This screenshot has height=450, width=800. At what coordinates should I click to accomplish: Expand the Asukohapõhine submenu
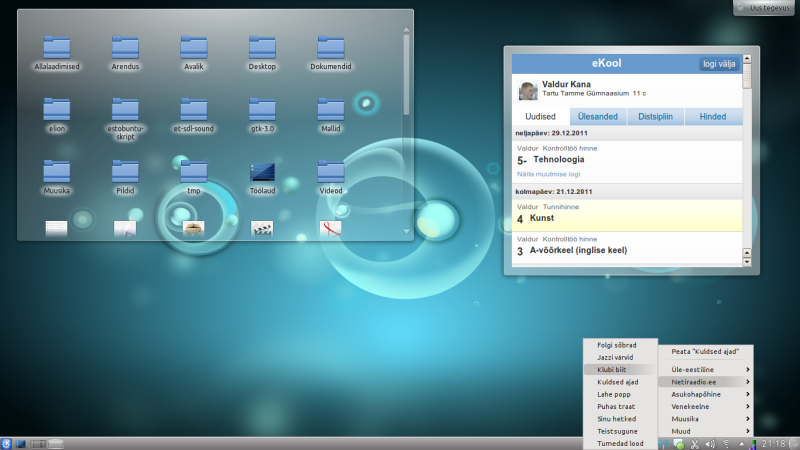tap(705, 394)
